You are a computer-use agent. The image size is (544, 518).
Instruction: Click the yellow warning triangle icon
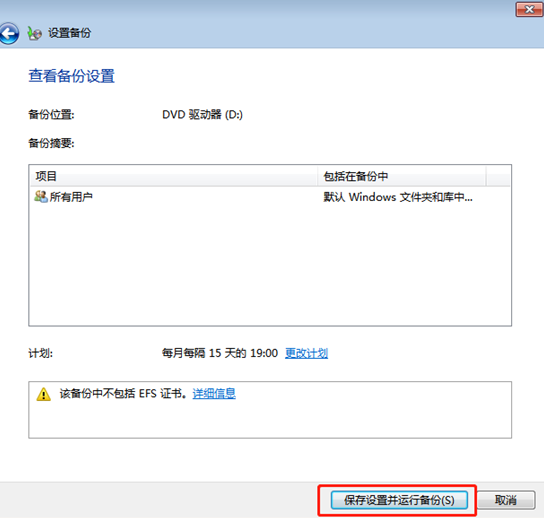pos(43,394)
